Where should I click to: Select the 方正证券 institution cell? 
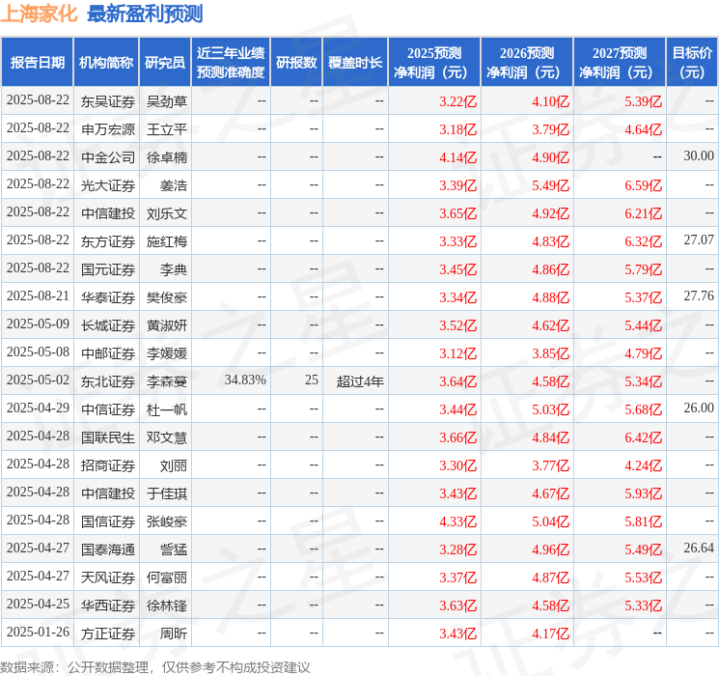[x=108, y=633]
